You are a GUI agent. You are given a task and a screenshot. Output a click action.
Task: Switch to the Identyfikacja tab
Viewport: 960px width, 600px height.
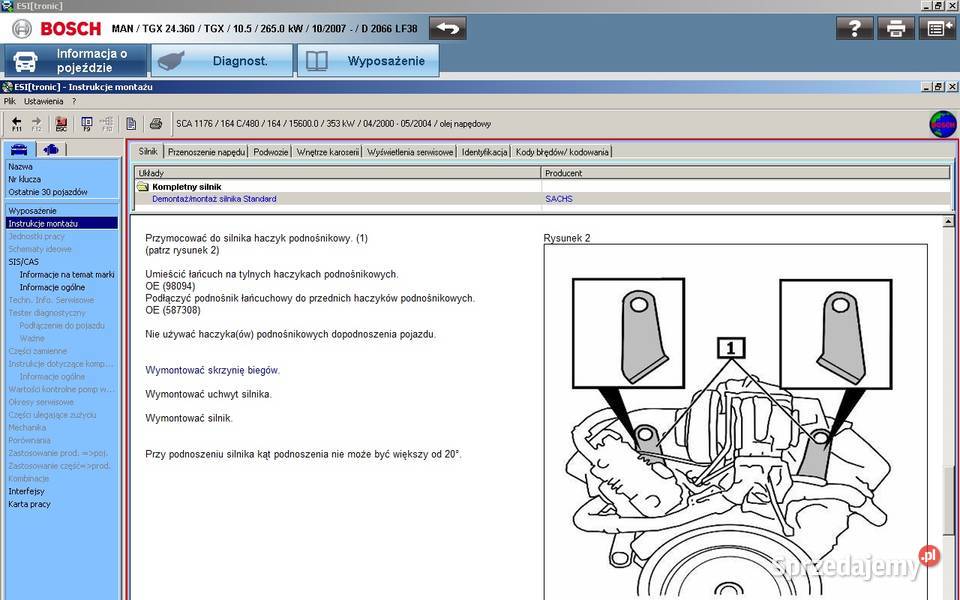pos(484,152)
